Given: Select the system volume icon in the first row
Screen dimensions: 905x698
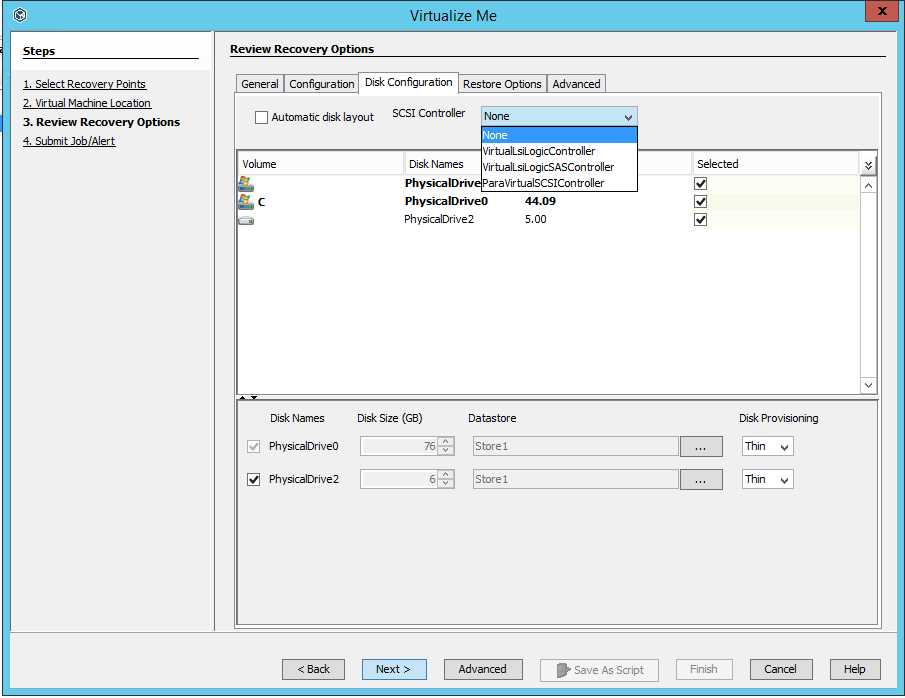Looking at the screenshot, I should (x=246, y=183).
